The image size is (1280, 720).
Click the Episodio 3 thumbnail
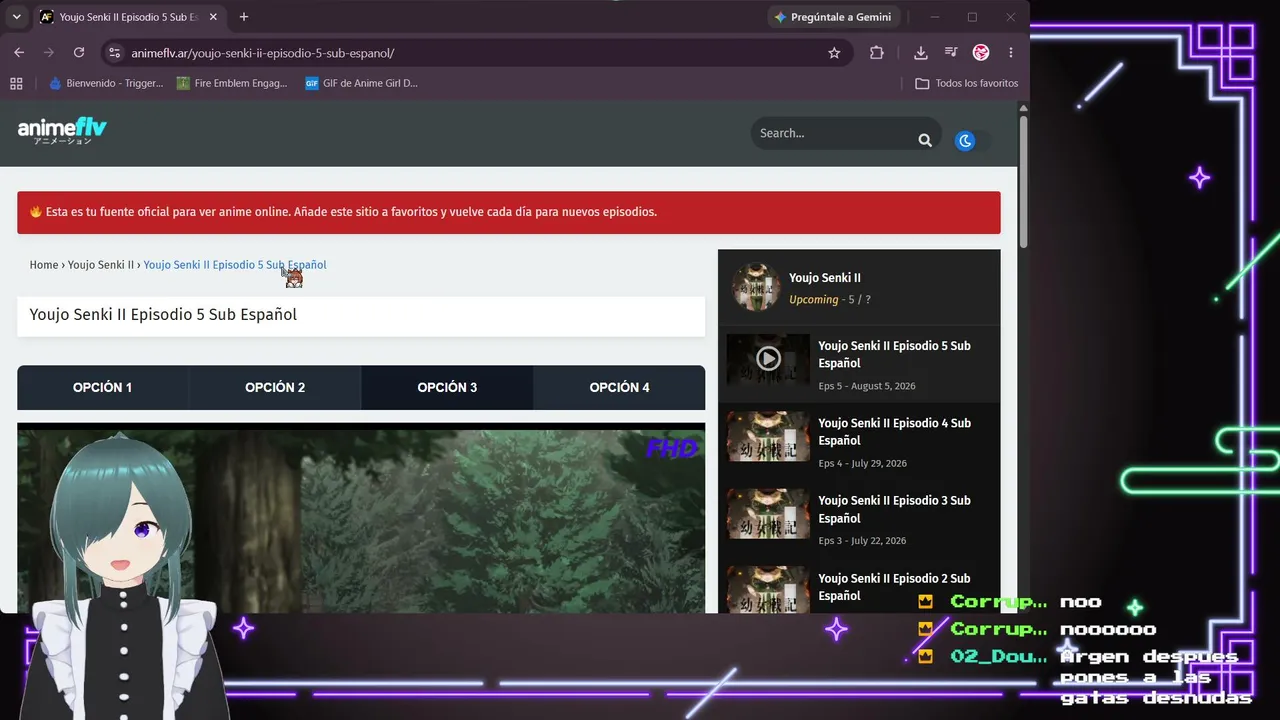click(x=768, y=514)
